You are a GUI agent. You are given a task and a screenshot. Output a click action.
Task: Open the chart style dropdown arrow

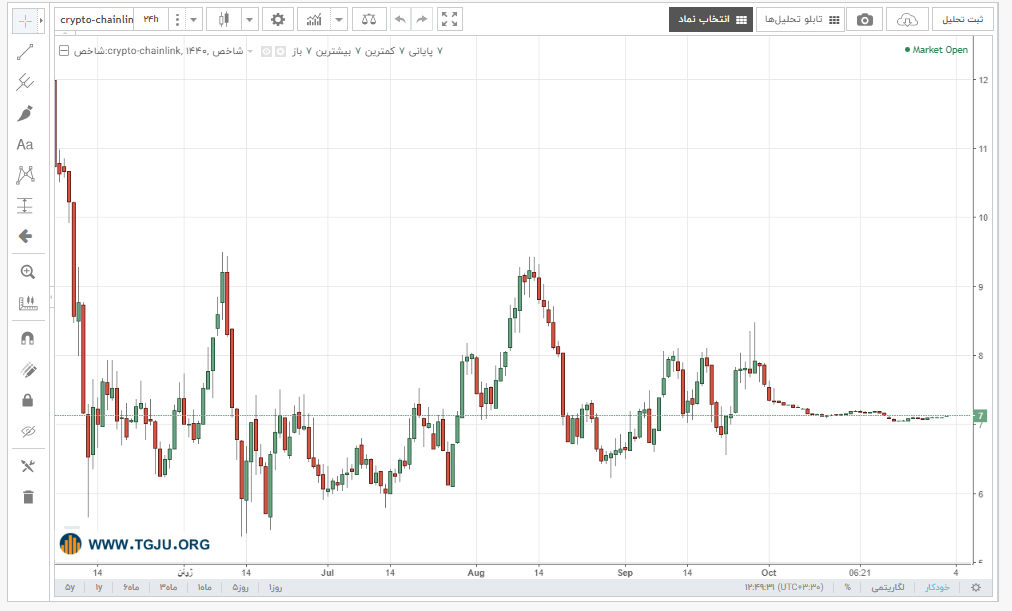250,19
